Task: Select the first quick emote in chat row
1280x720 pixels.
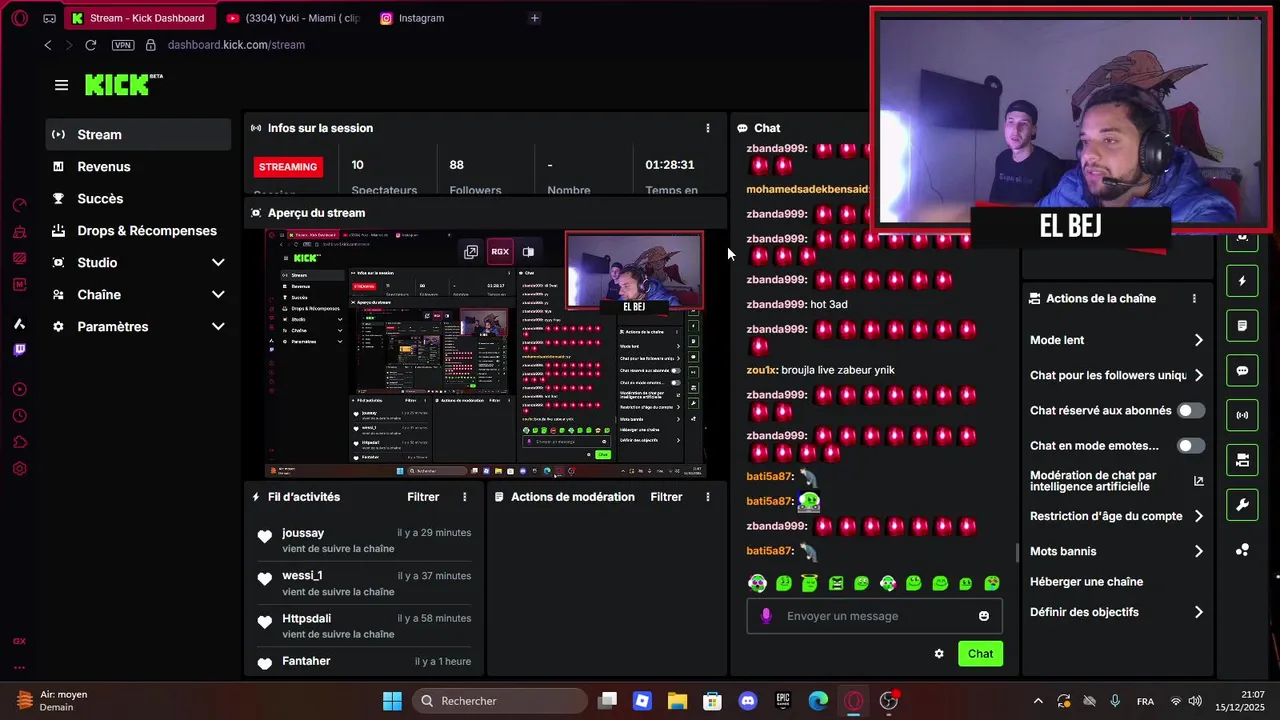Action: pos(757,583)
